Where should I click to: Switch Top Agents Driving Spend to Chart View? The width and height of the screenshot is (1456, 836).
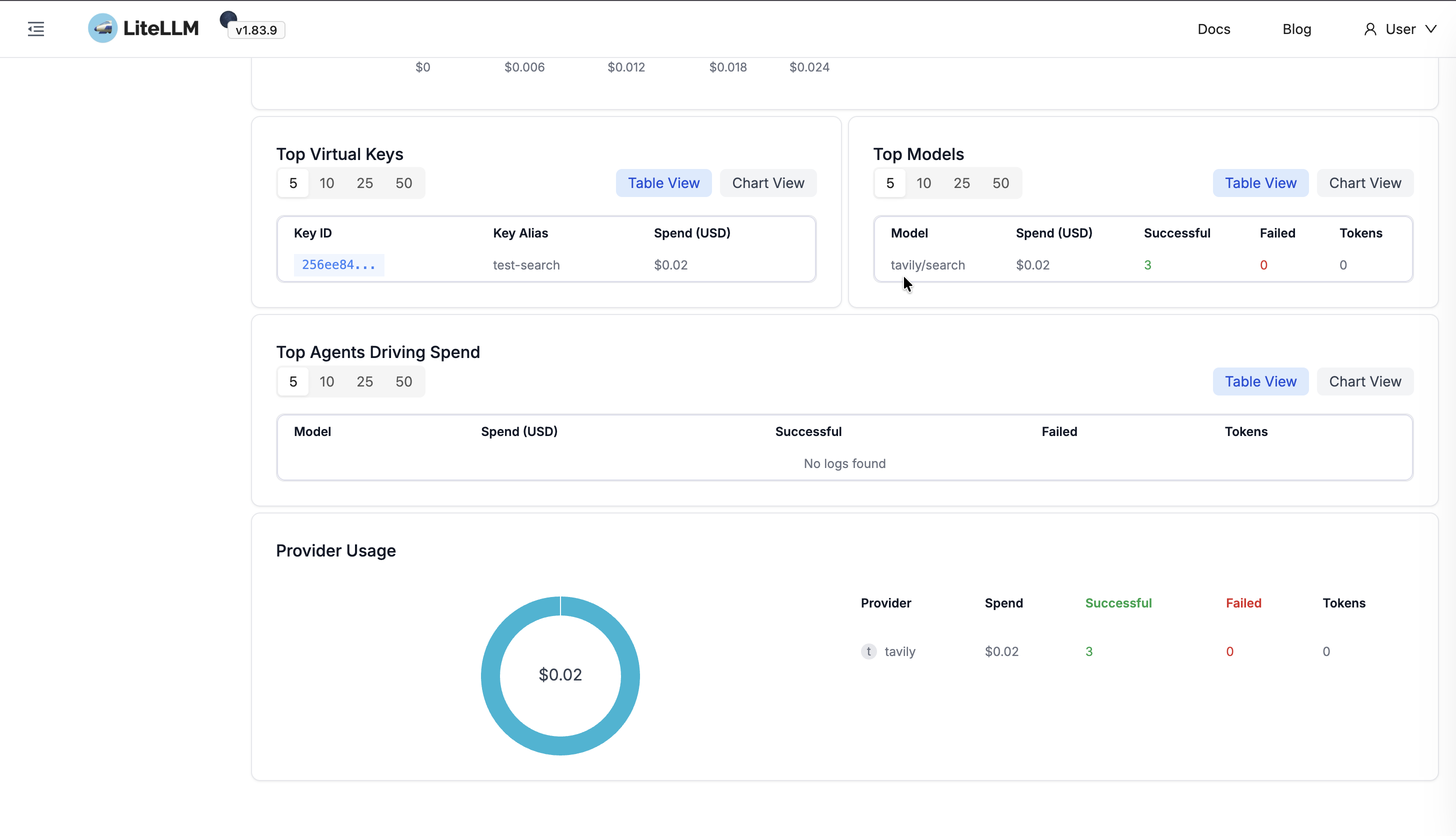(x=1364, y=381)
